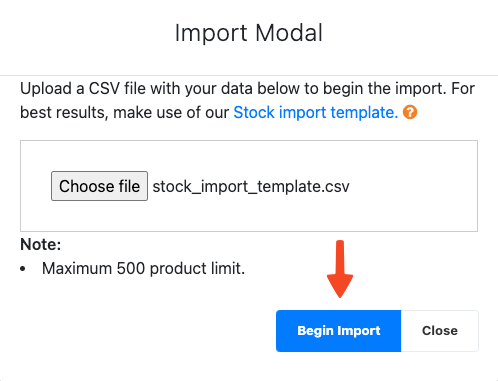Click the orange question mark help icon
Image resolution: width=498 pixels, height=381 pixels.
(x=410, y=112)
